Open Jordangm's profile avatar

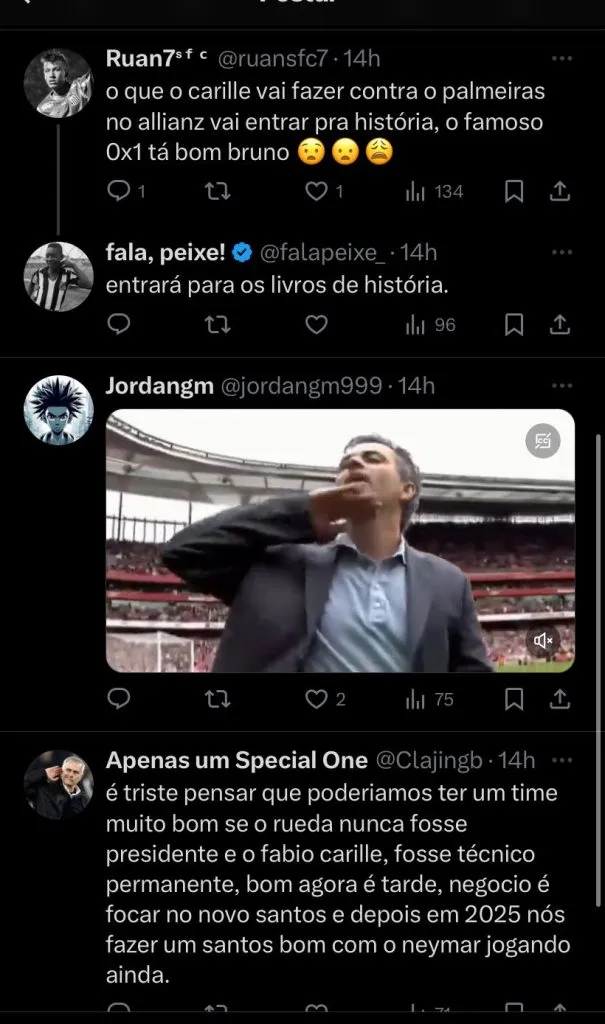coord(58,410)
